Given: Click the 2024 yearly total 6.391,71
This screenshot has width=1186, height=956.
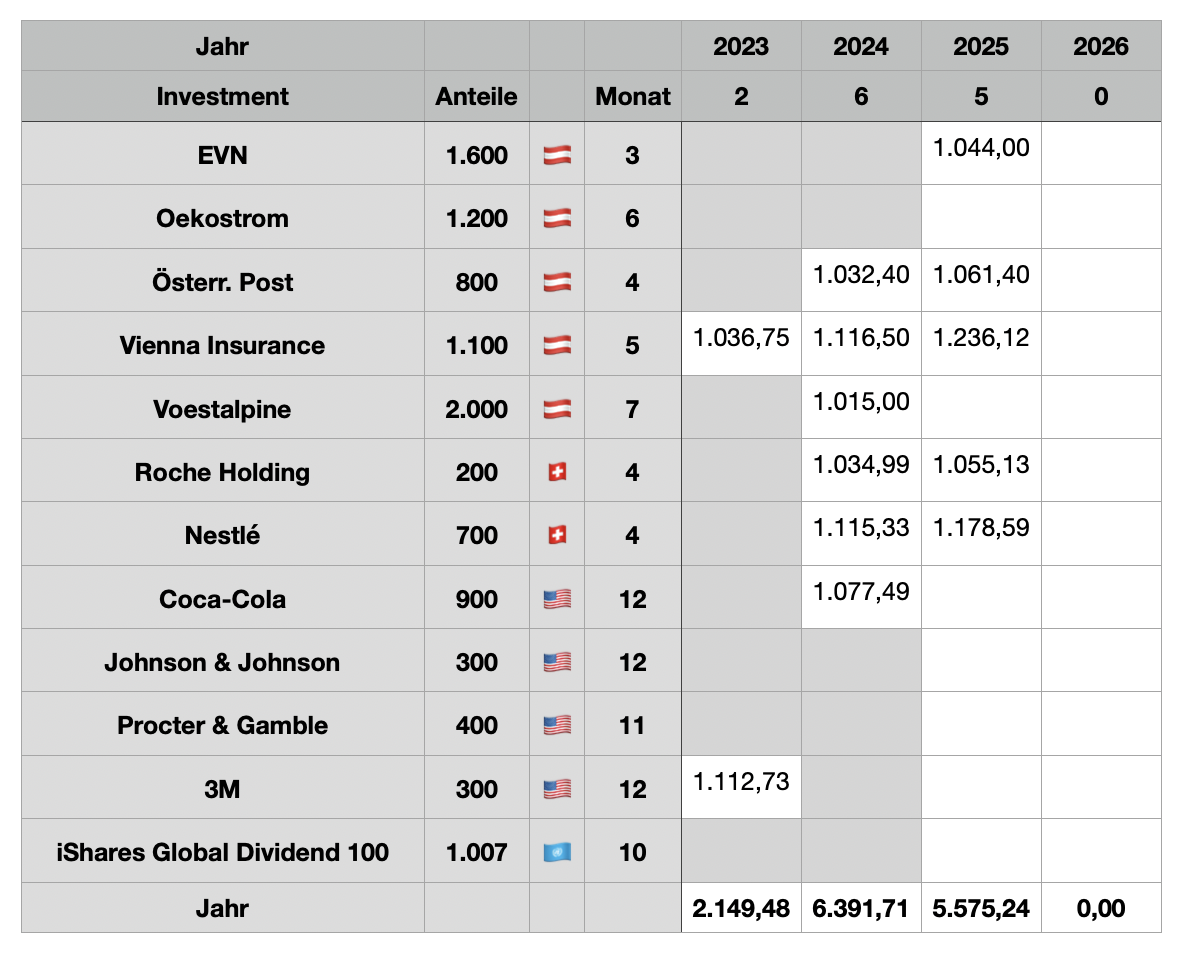Looking at the screenshot, I should 861,908.
